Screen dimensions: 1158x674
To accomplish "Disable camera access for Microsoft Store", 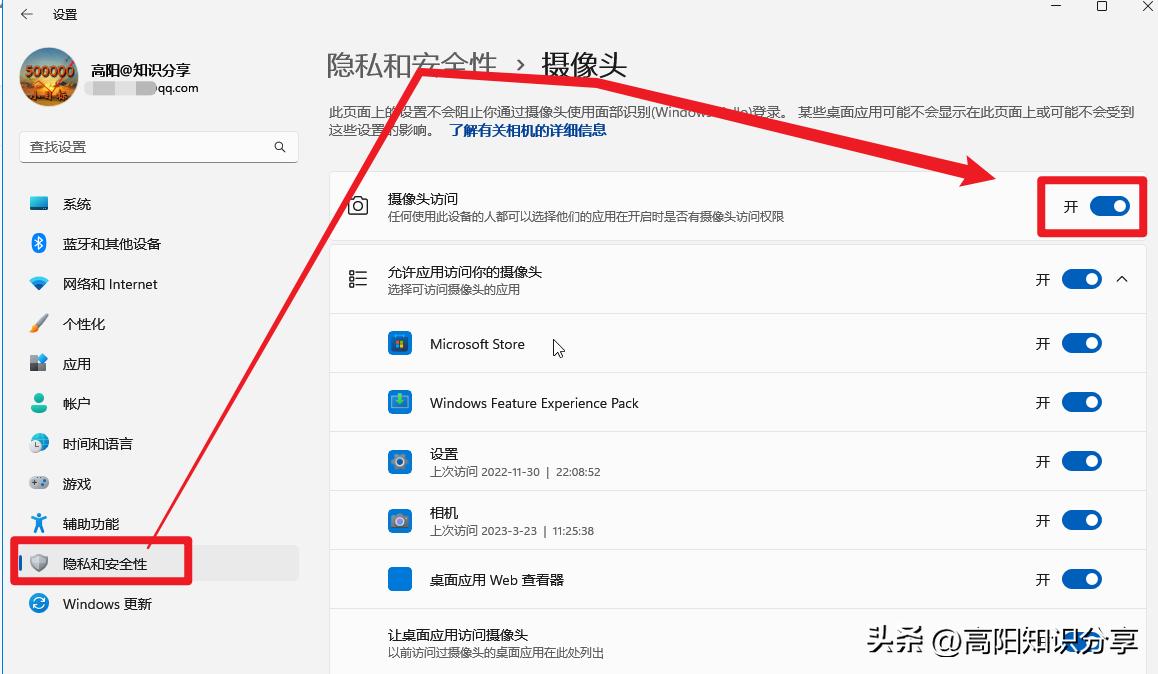I will point(1081,343).
